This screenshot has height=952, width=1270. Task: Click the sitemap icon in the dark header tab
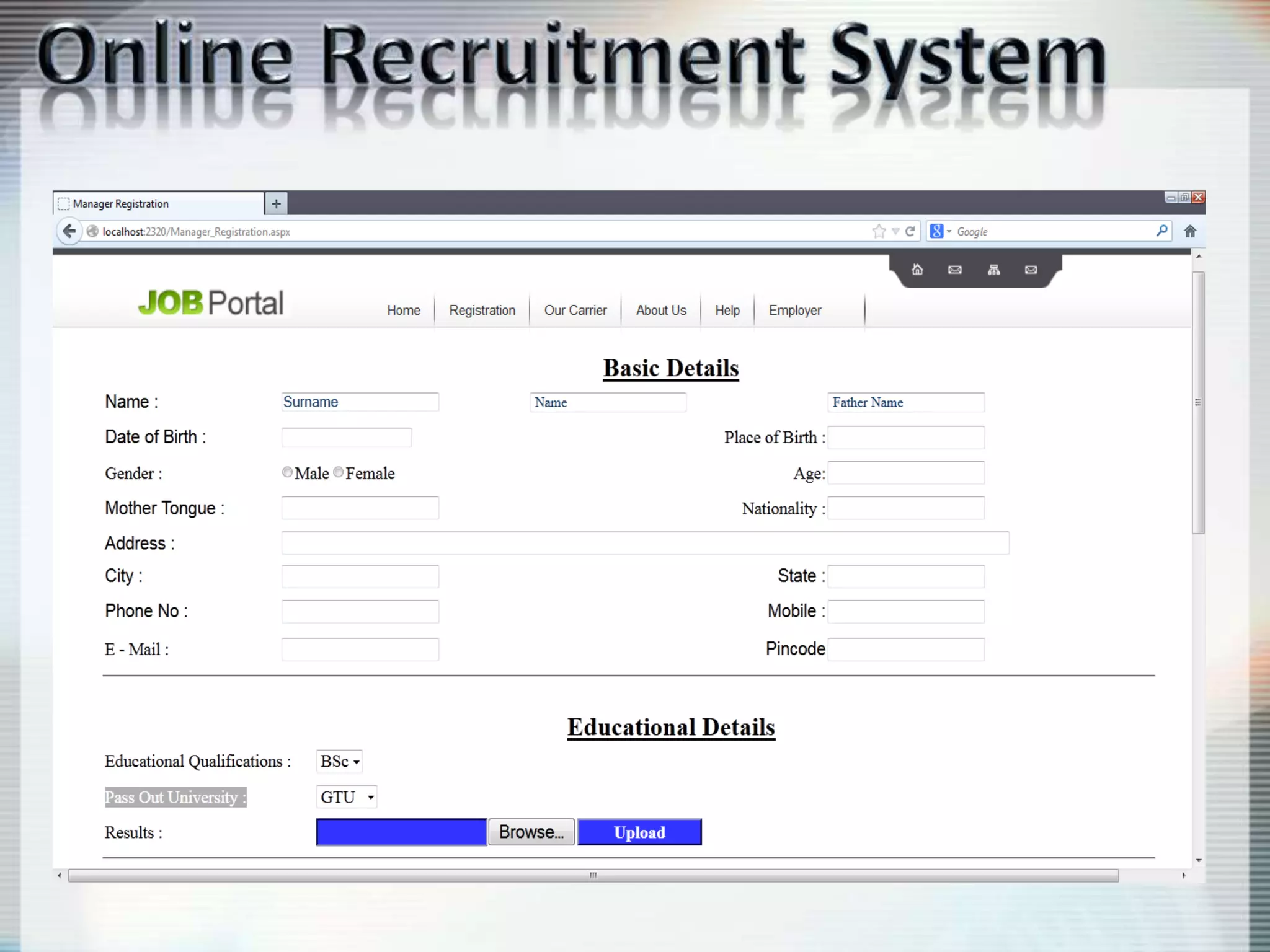click(993, 270)
